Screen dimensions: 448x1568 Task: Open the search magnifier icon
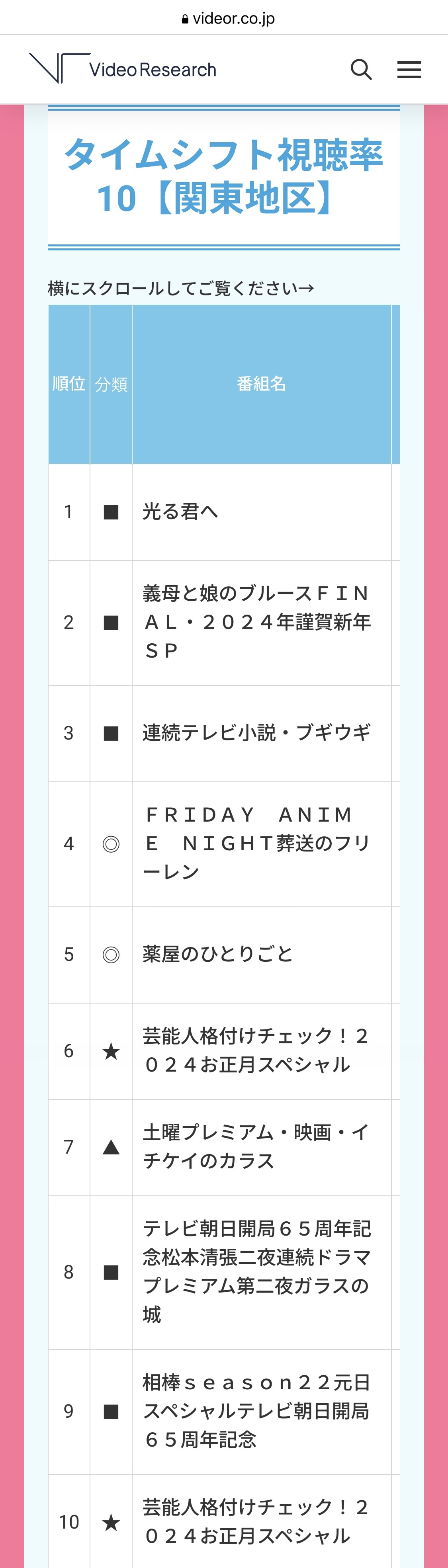361,69
